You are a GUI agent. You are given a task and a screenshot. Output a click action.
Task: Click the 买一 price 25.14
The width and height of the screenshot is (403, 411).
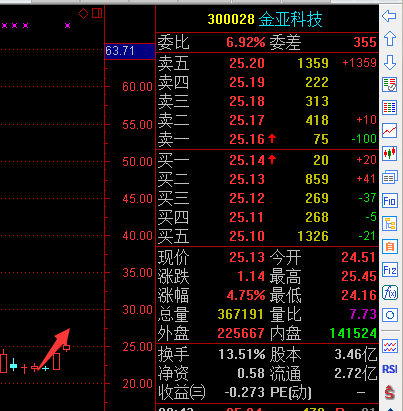point(247,160)
